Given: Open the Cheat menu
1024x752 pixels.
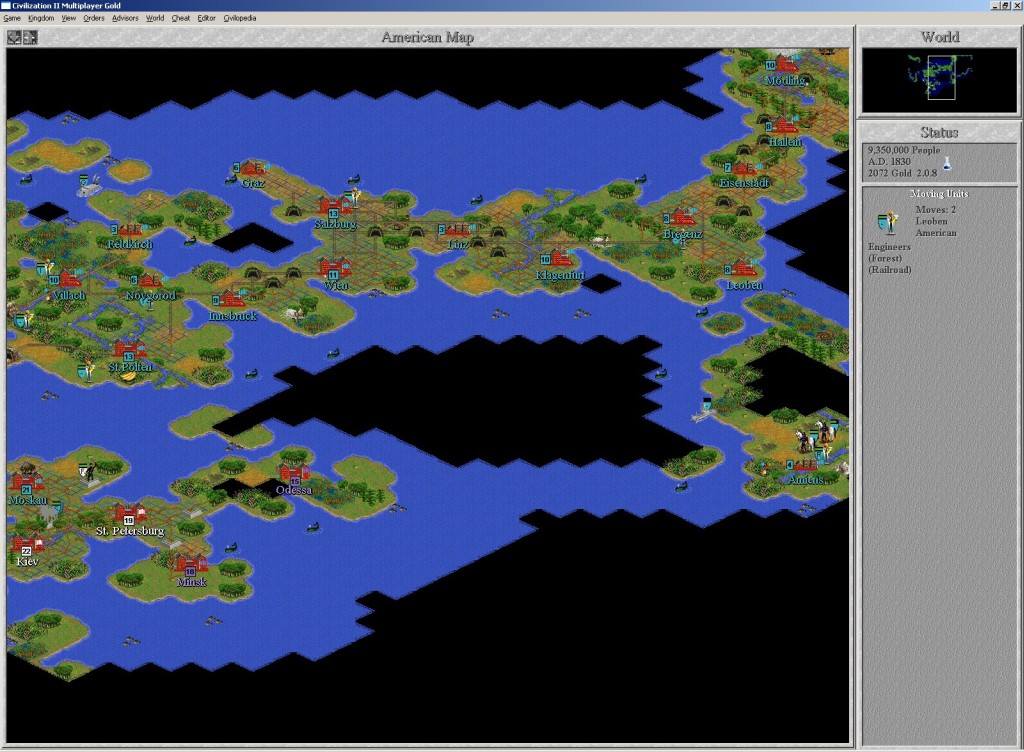Looking at the screenshot, I should coord(180,18).
